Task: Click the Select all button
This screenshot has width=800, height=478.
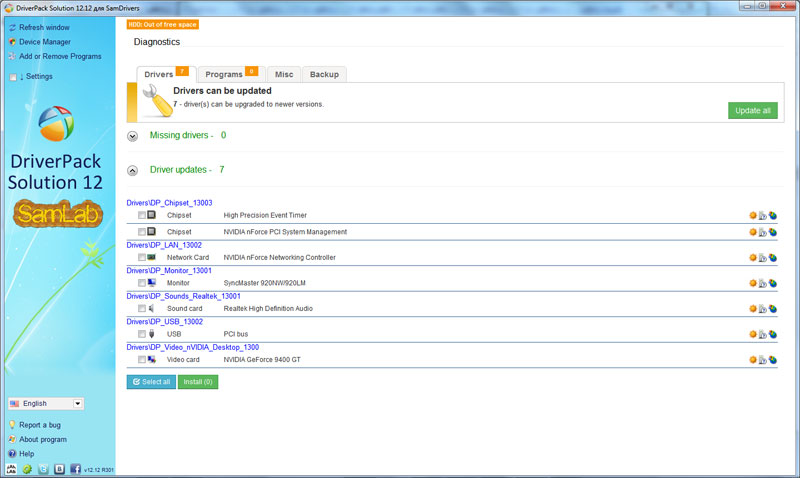Action: coord(151,382)
